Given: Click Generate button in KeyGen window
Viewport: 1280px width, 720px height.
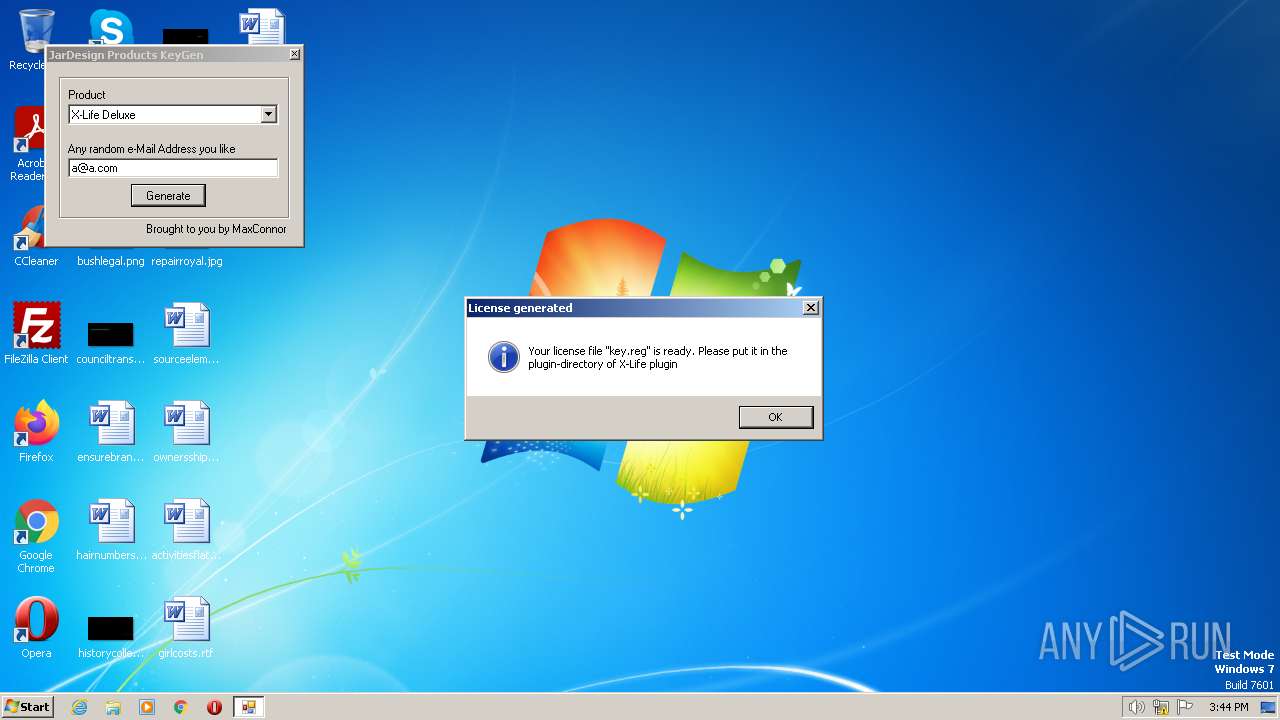Looking at the screenshot, I should tap(168, 195).
